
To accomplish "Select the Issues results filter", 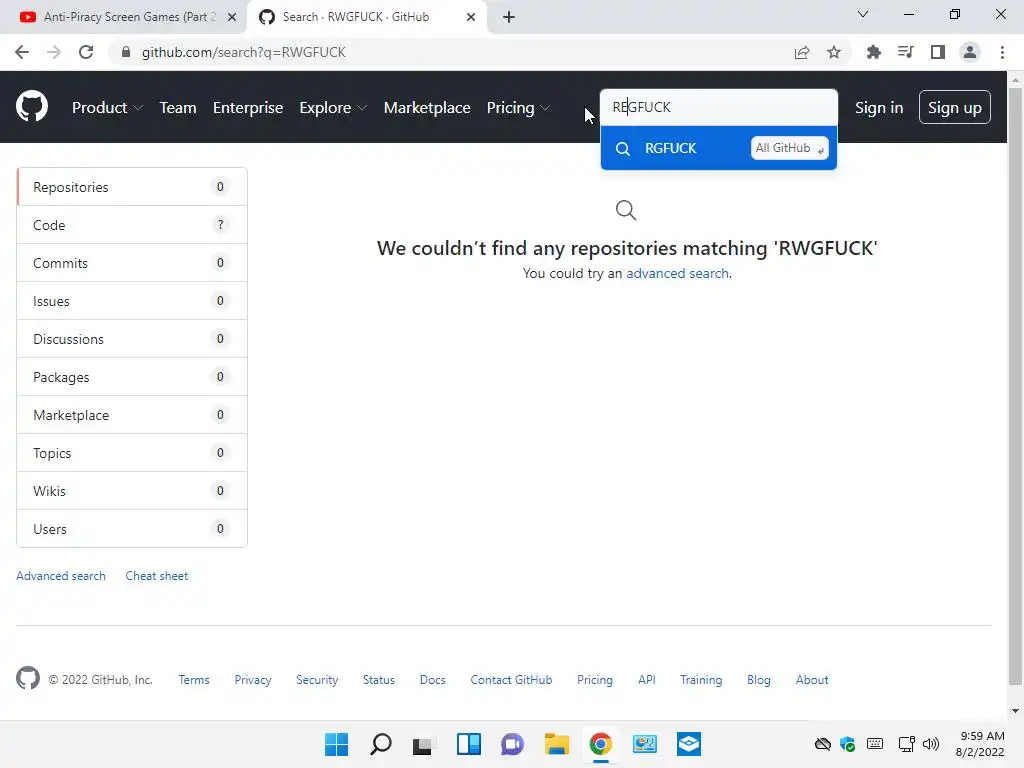I will click(132, 300).
